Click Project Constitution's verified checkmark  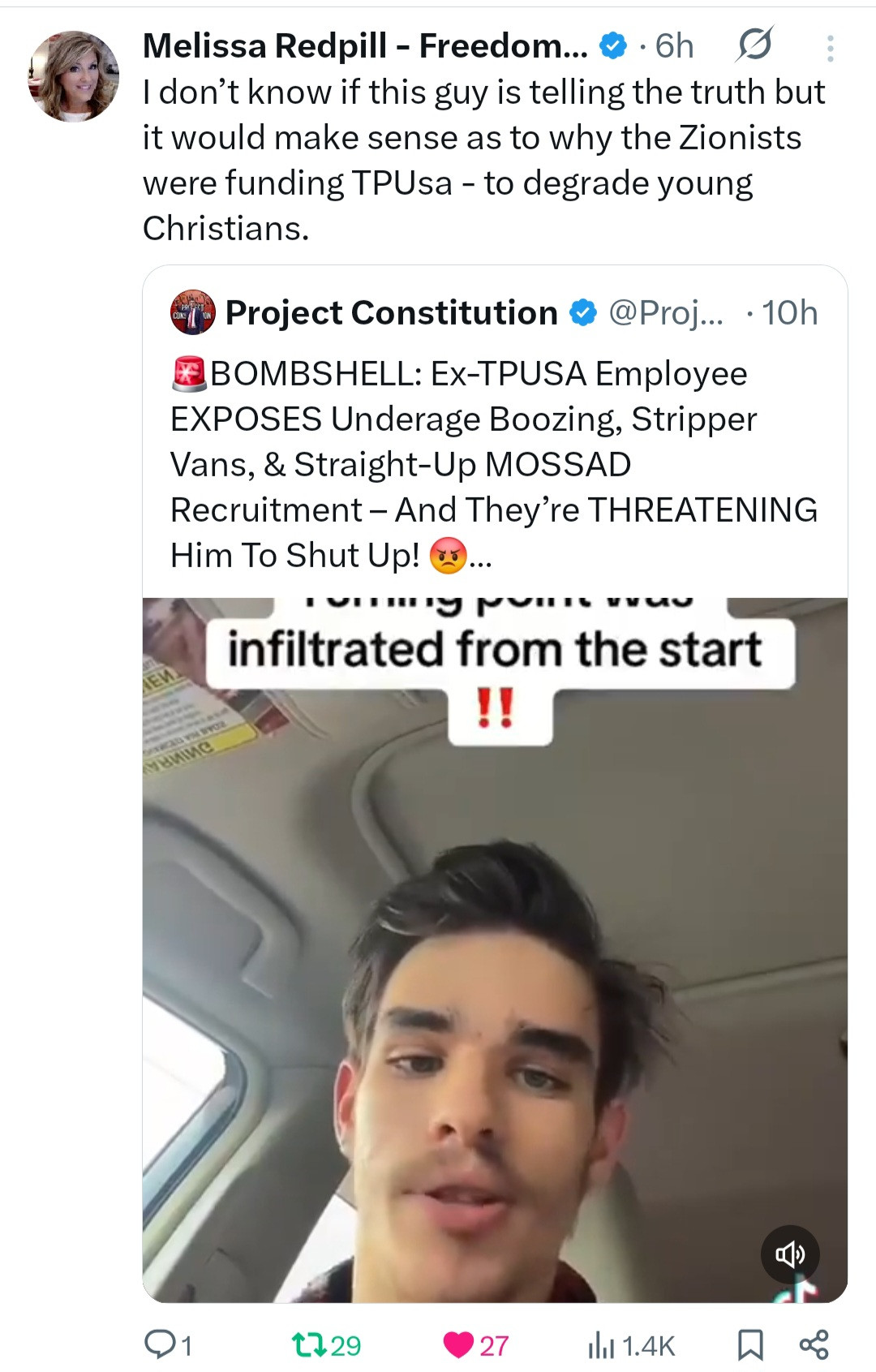point(583,313)
